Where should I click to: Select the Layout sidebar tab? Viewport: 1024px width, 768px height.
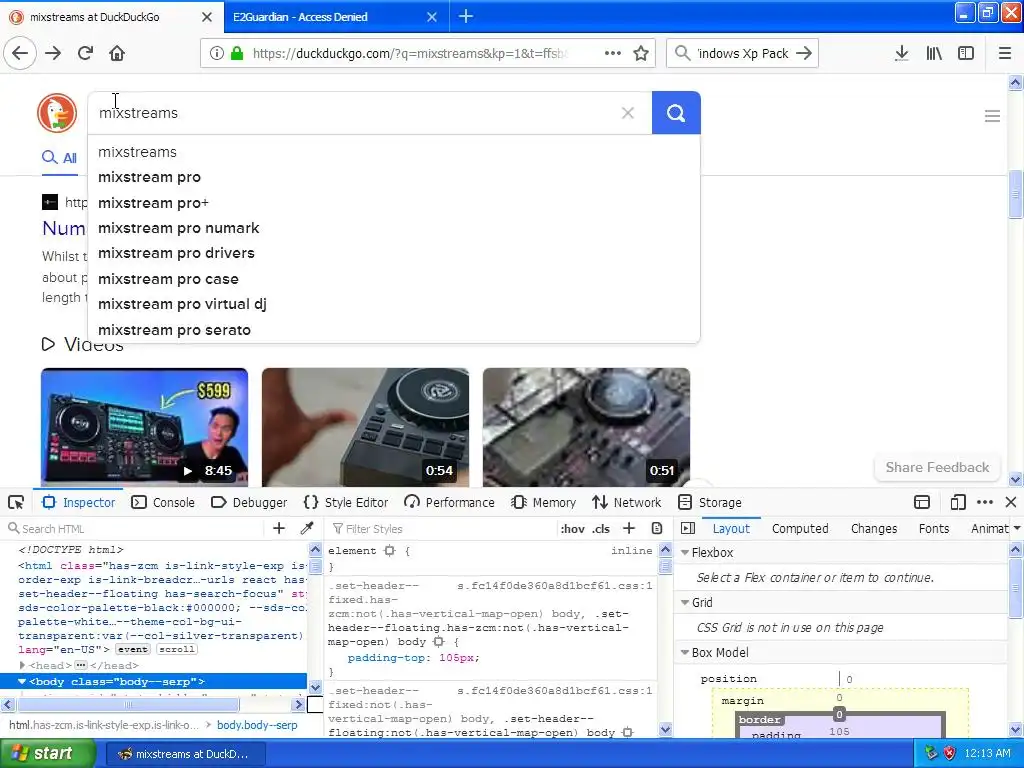(x=731, y=528)
